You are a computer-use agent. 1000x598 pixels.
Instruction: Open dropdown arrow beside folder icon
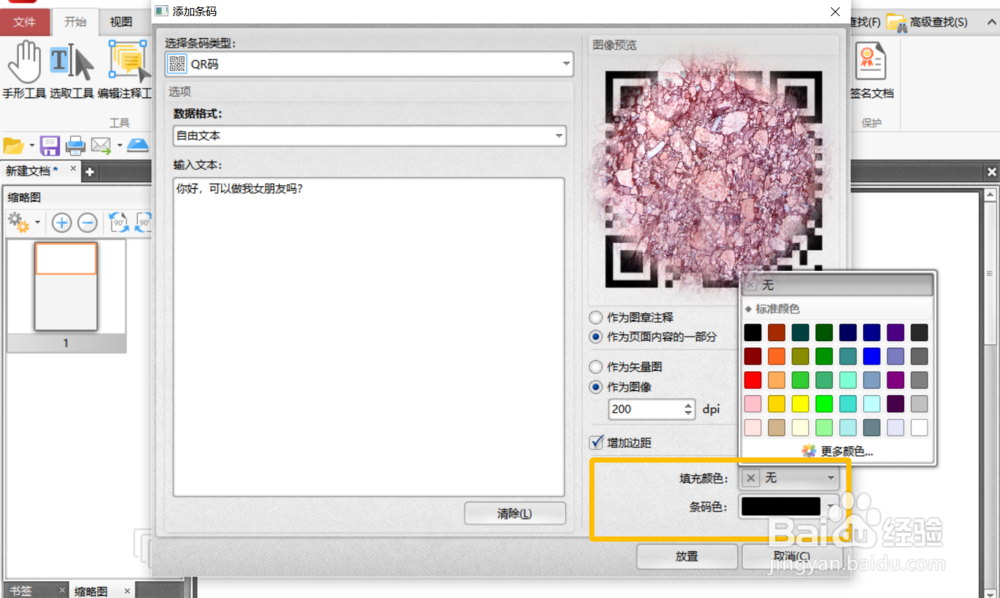(32, 146)
